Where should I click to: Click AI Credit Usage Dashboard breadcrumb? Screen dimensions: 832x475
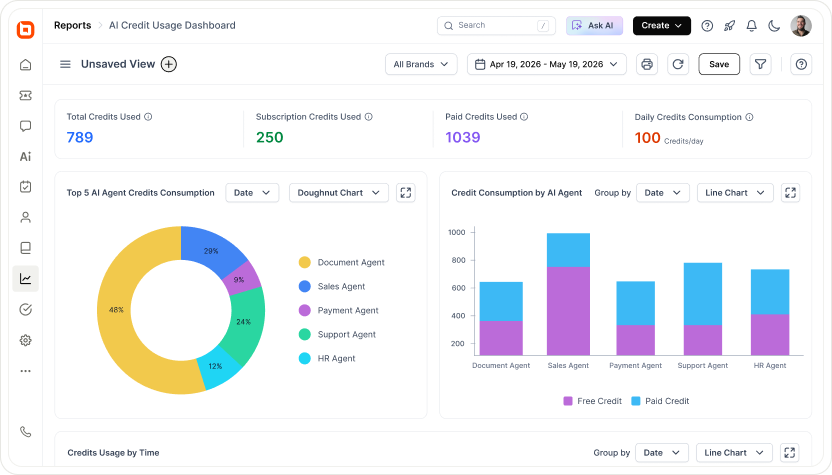coord(172,25)
